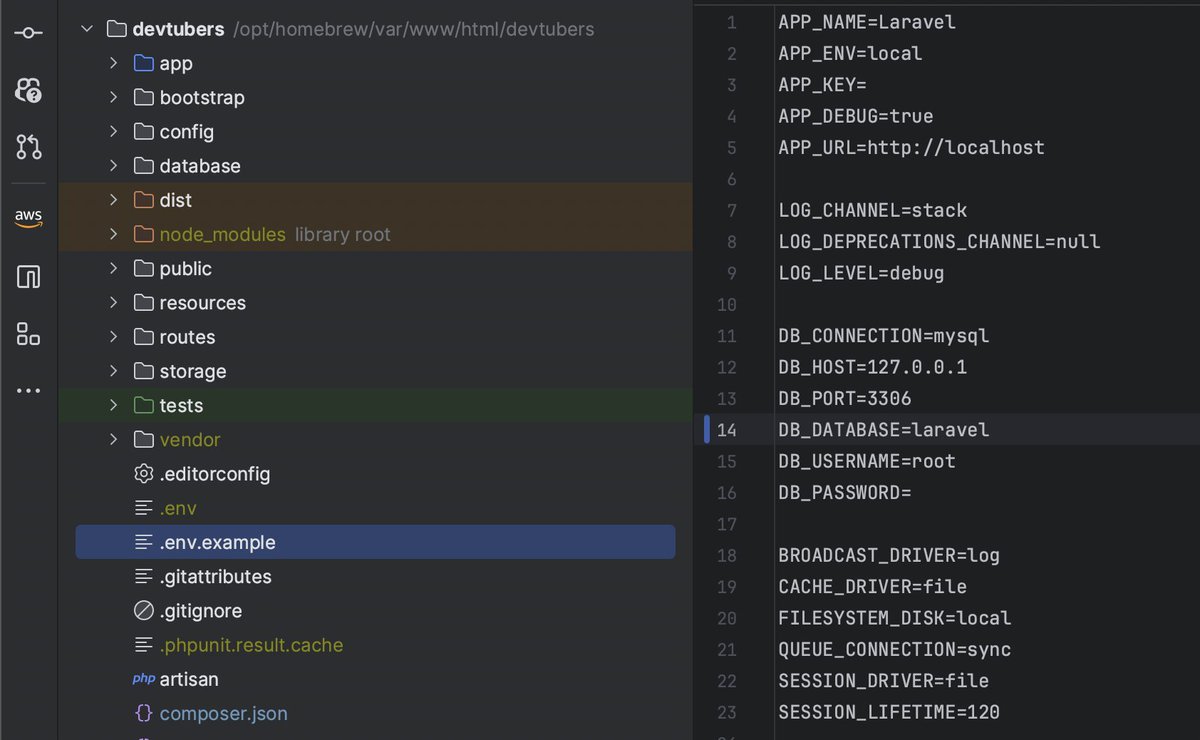This screenshot has width=1200, height=740.
Task: Click the php icon beside artisan
Action: [x=144, y=679]
